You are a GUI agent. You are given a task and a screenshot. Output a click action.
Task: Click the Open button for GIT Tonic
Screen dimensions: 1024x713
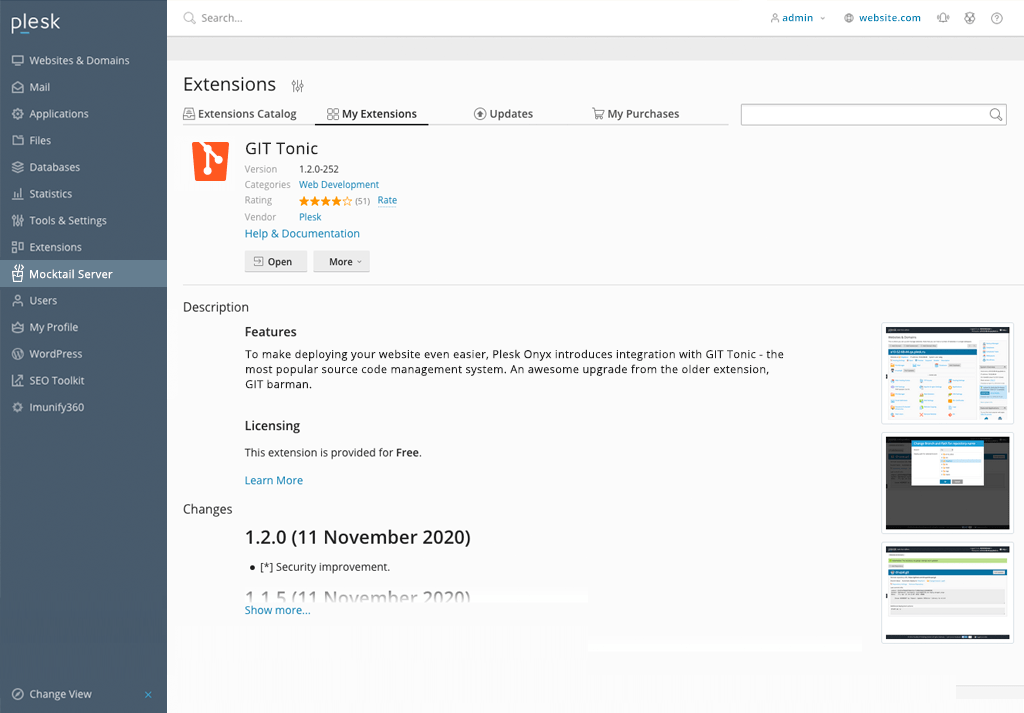pos(276,261)
